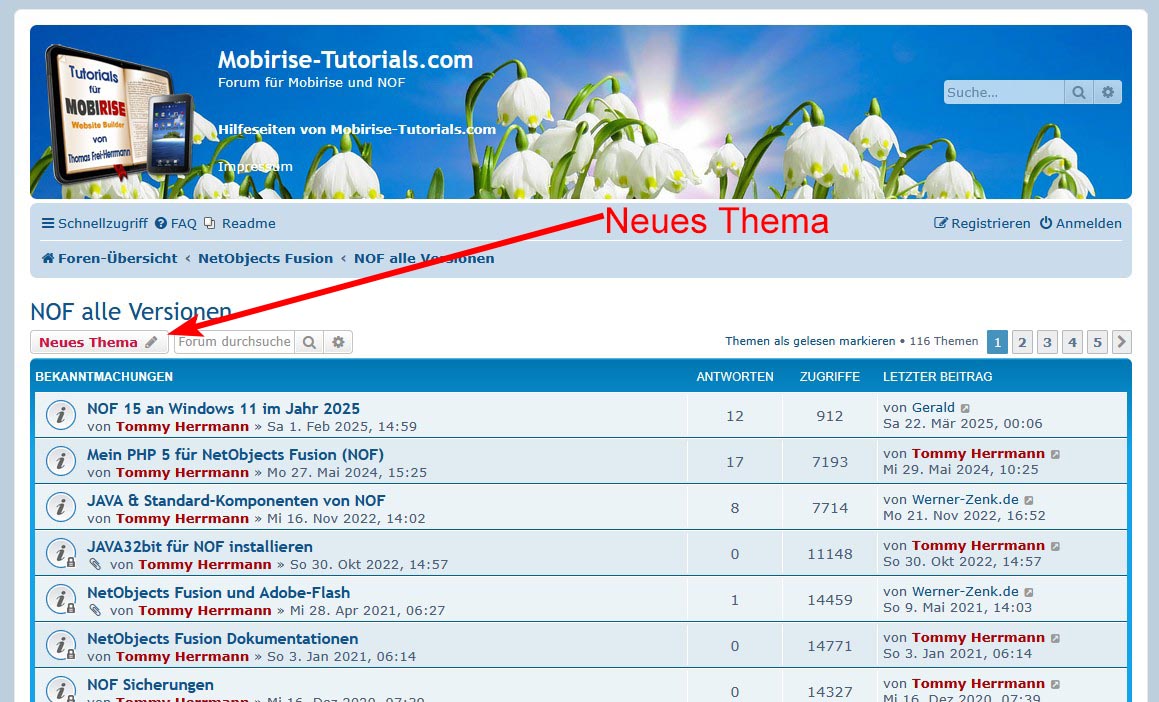Open the FAQ menu item
The image size is (1159, 702).
[x=176, y=223]
